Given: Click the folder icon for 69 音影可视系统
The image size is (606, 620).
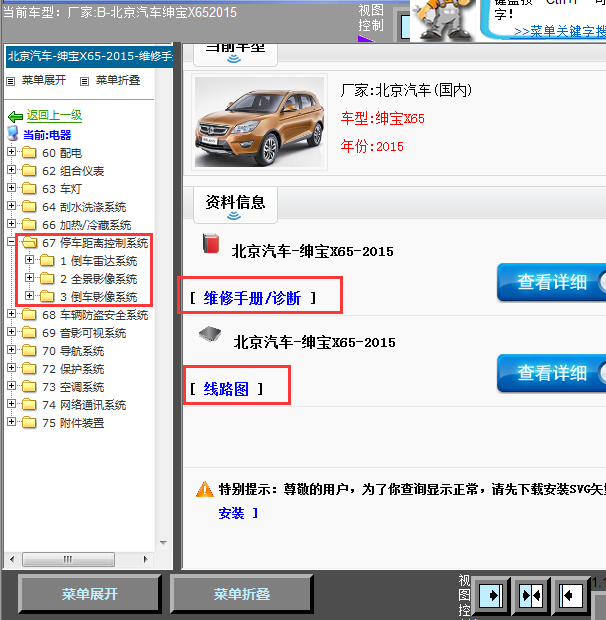Looking at the screenshot, I should [x=29, y=332].
